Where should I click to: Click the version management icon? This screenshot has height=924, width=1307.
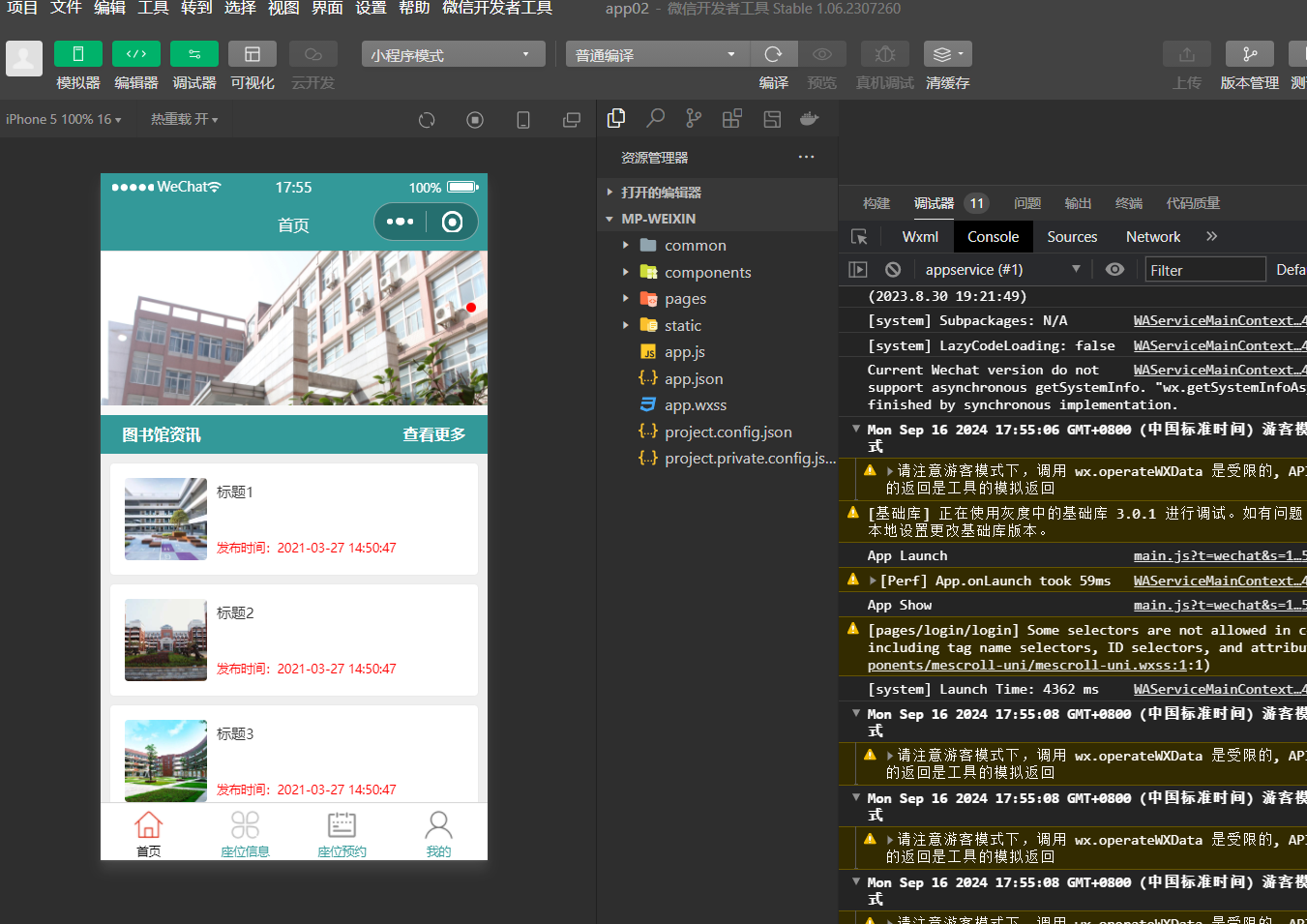[1249, 54]
